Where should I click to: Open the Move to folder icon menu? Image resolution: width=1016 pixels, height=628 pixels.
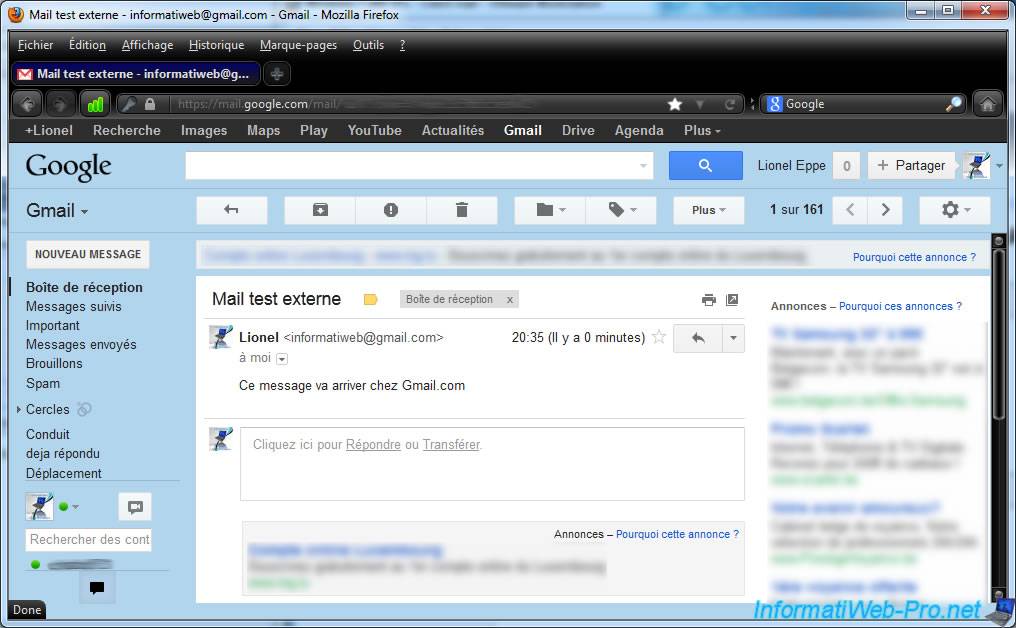(550, 210)
